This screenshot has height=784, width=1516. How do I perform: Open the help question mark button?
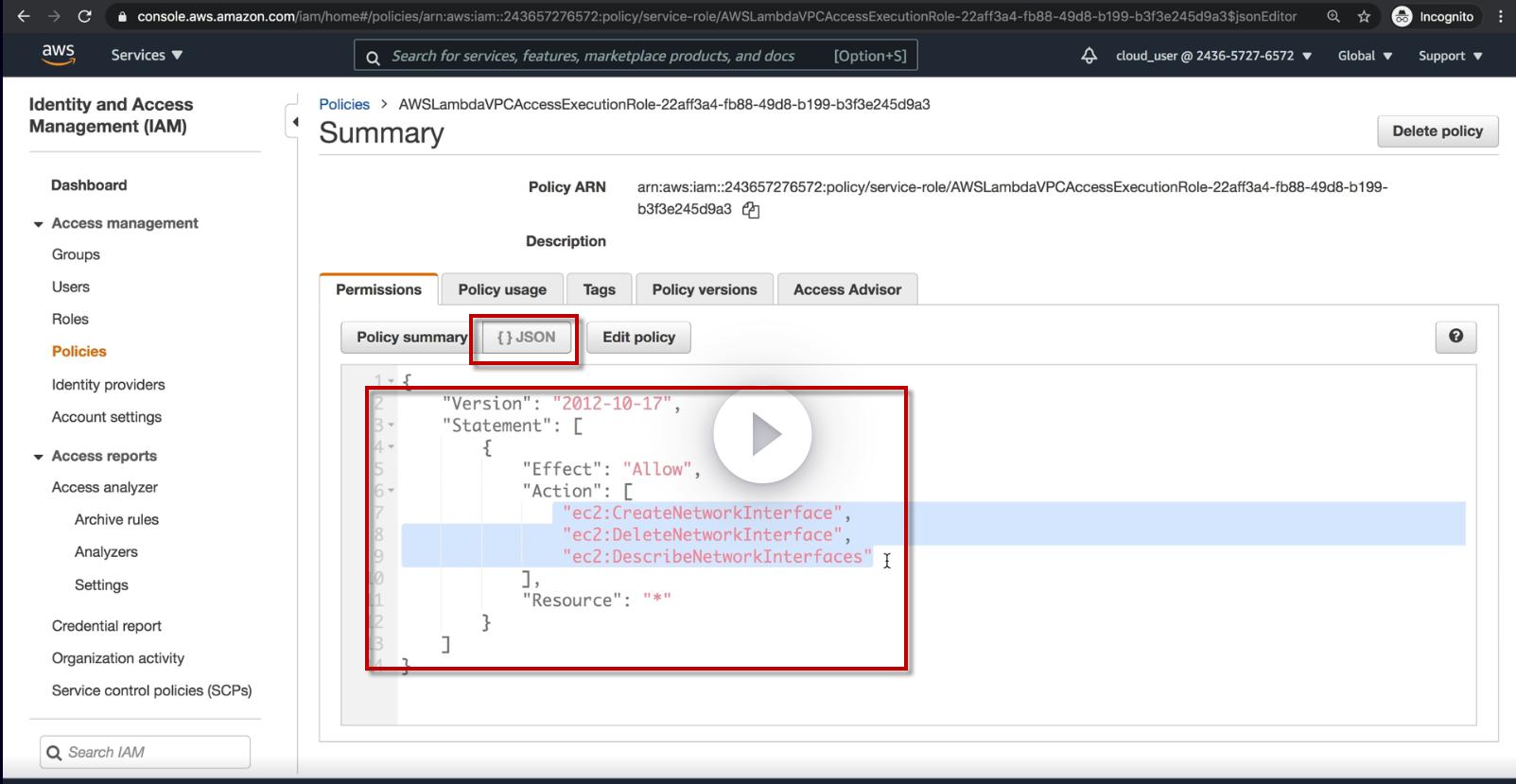(1455, 337)
